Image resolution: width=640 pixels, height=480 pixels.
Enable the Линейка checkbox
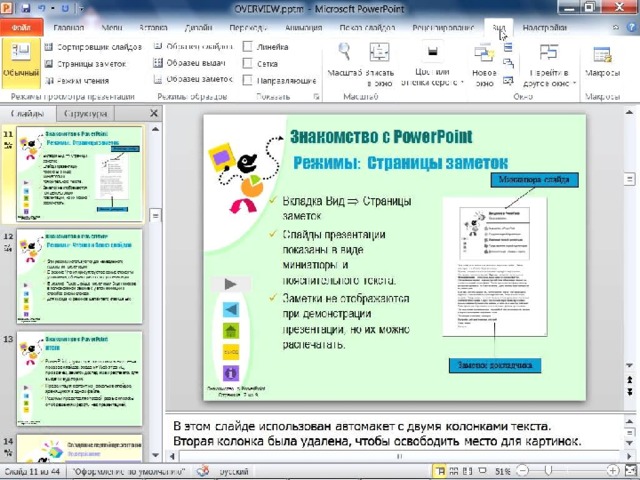point(248,47)
